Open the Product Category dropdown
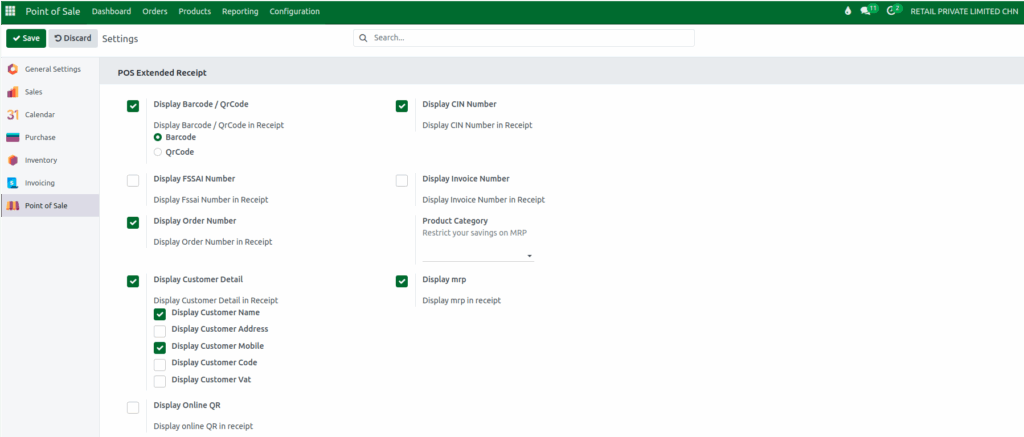 [478, 255]
